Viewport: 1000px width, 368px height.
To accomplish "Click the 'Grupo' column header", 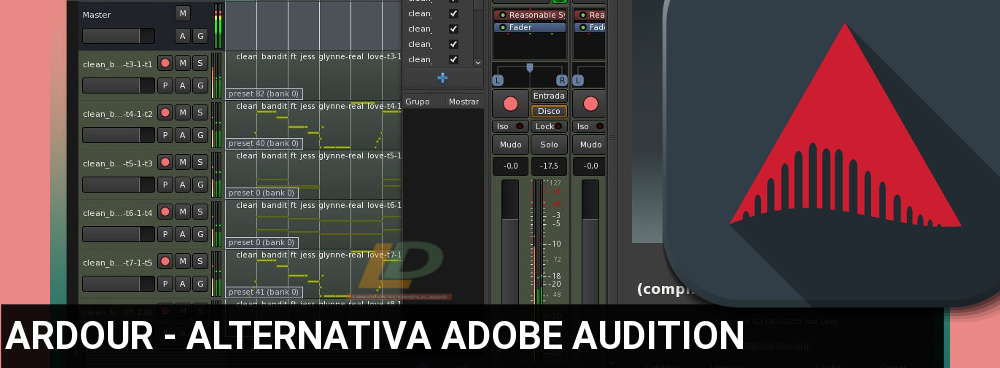I will point(418,101).
